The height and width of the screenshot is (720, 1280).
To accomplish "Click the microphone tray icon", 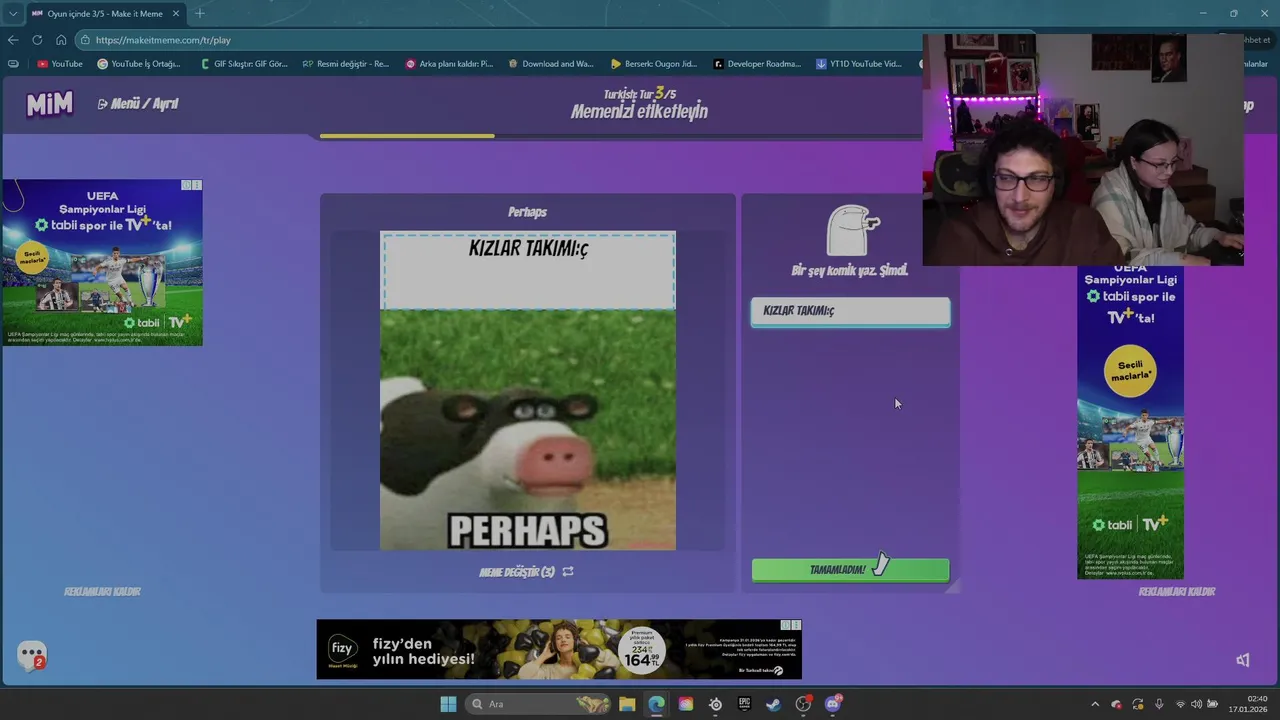I will tap(1159, 704).
